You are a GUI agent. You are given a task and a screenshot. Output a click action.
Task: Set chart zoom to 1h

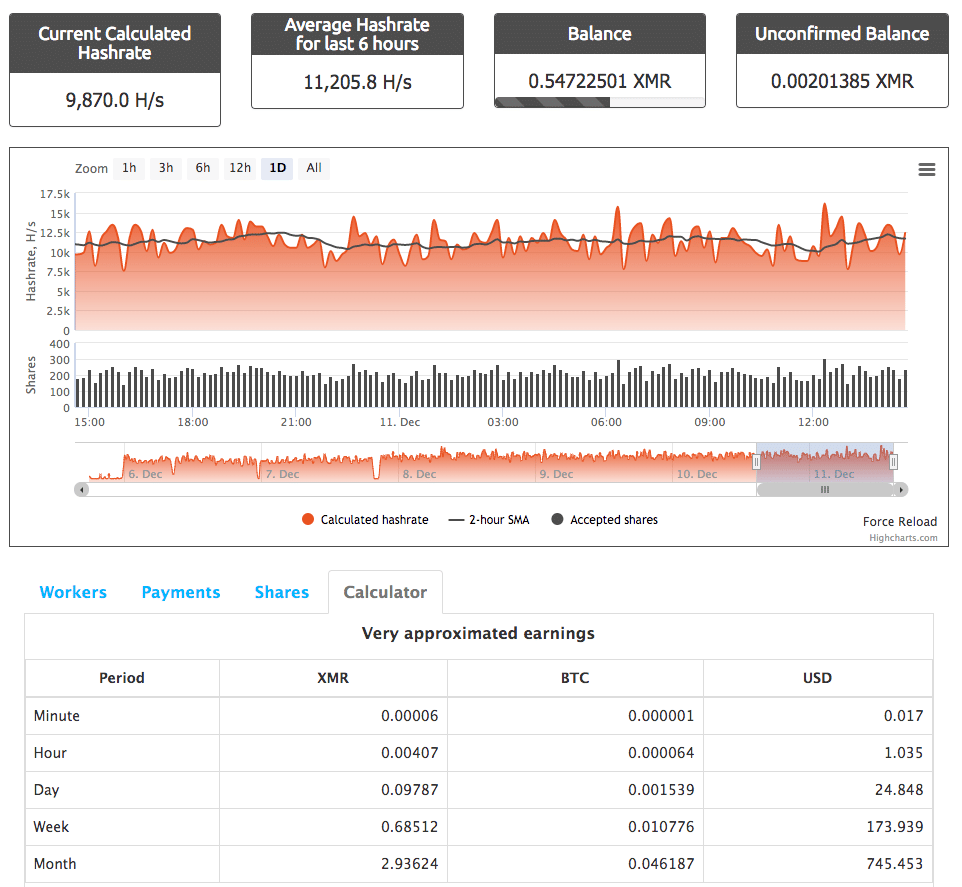point(129,168)
